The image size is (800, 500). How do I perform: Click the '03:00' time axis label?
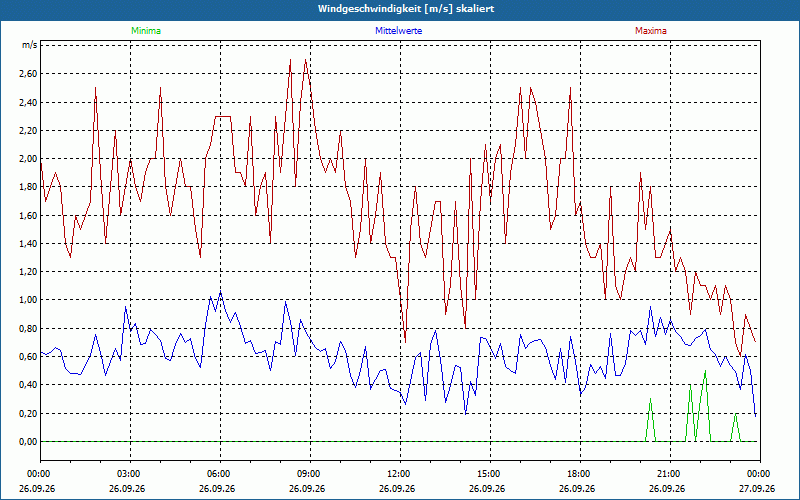pyautogui.click(x=131, y=474)
